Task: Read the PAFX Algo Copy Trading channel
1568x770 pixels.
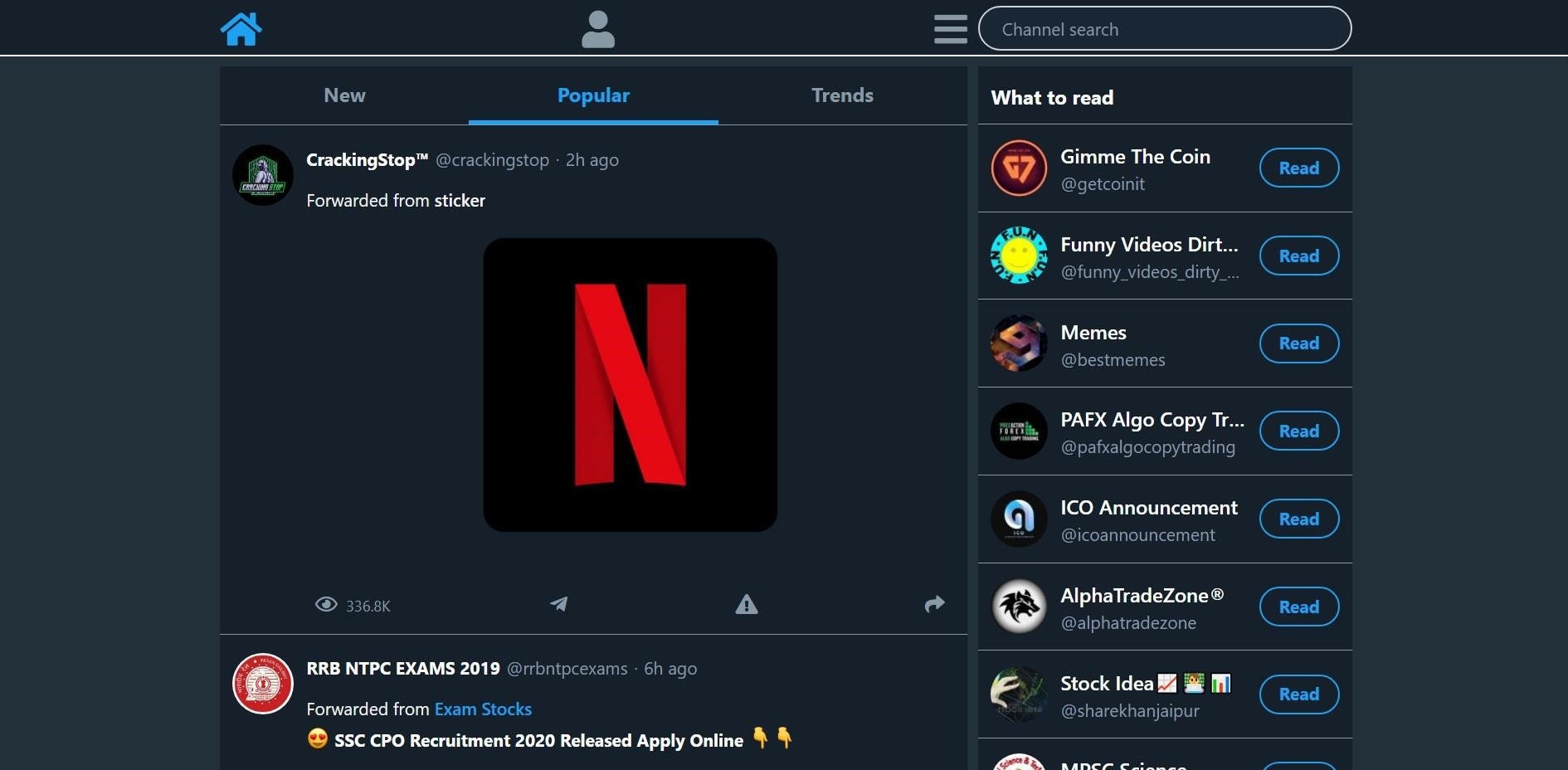Action: (x=1299, y=431)
